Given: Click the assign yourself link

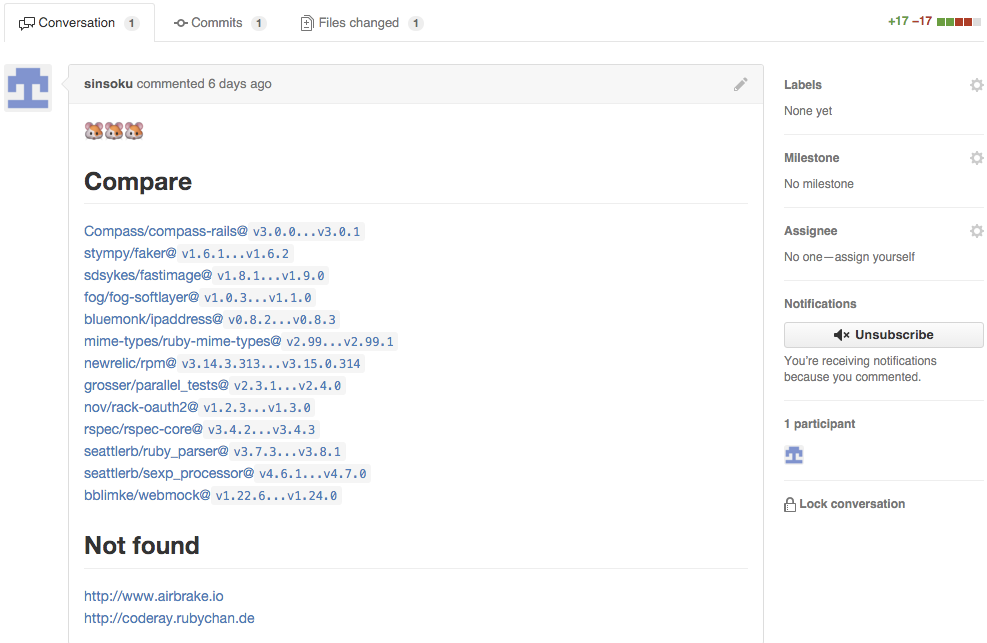Looking at the screenshot, I should point(875,257).
